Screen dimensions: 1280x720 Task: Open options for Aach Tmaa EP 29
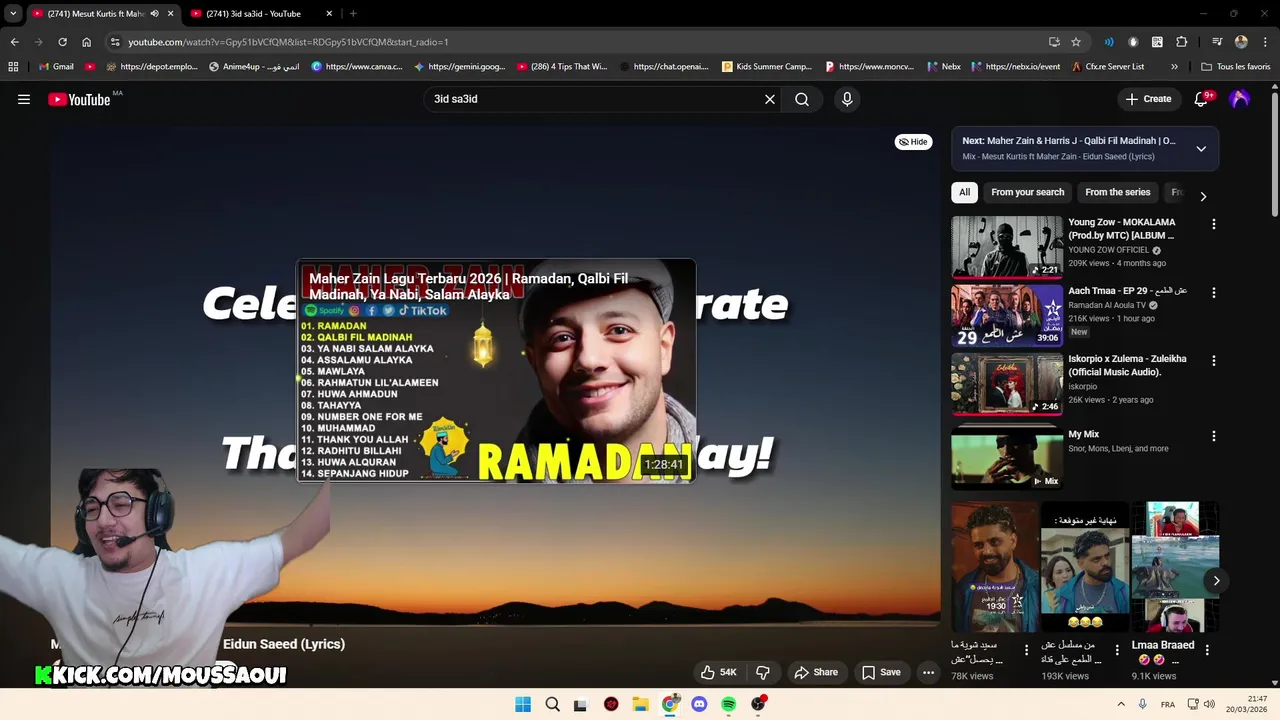[x=1214, y=293]
